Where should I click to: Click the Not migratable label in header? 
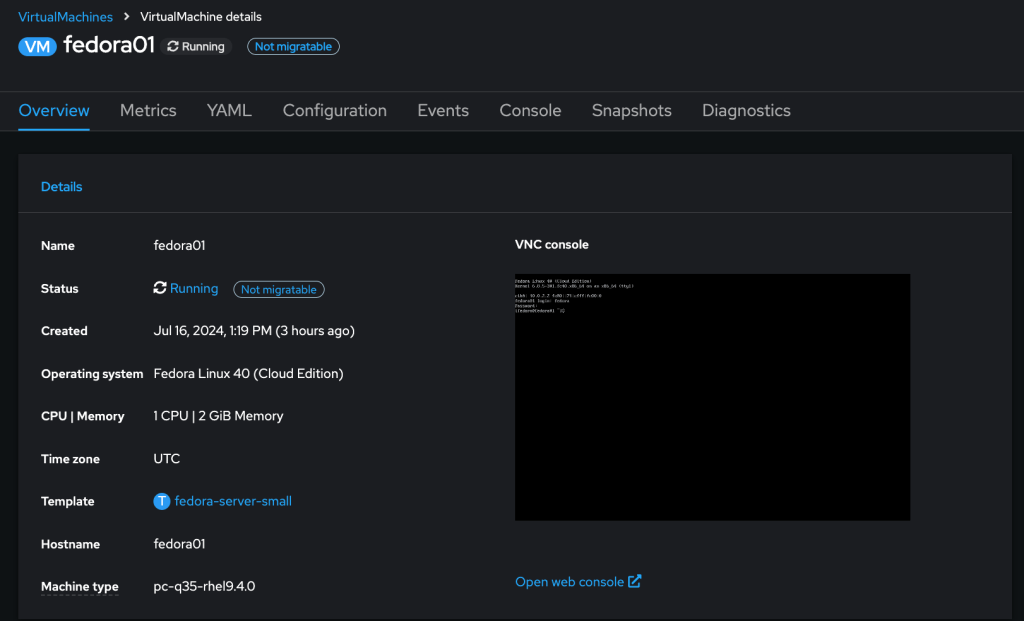click(293, 46)
